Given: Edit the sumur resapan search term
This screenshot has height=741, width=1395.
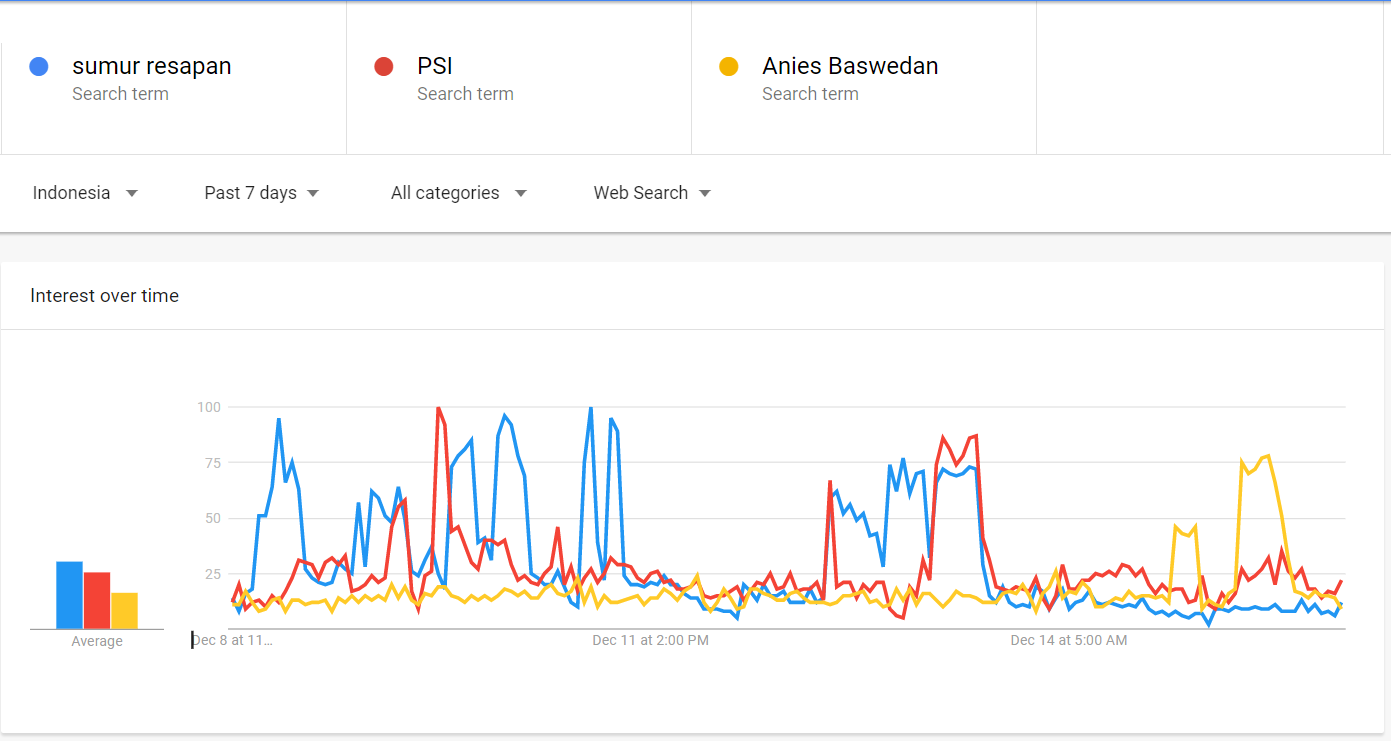Looking at the screenshot, I should [x=152, y=67].
